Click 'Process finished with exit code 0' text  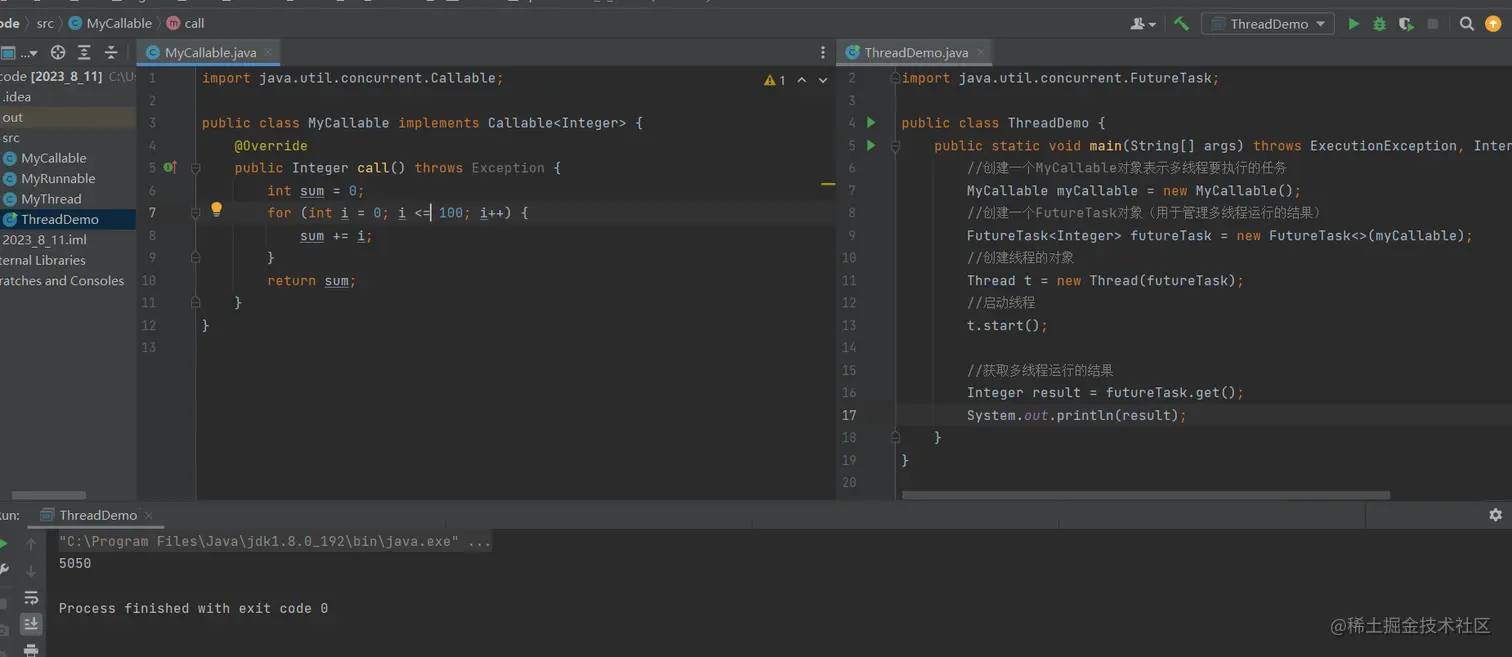[193, 608]
